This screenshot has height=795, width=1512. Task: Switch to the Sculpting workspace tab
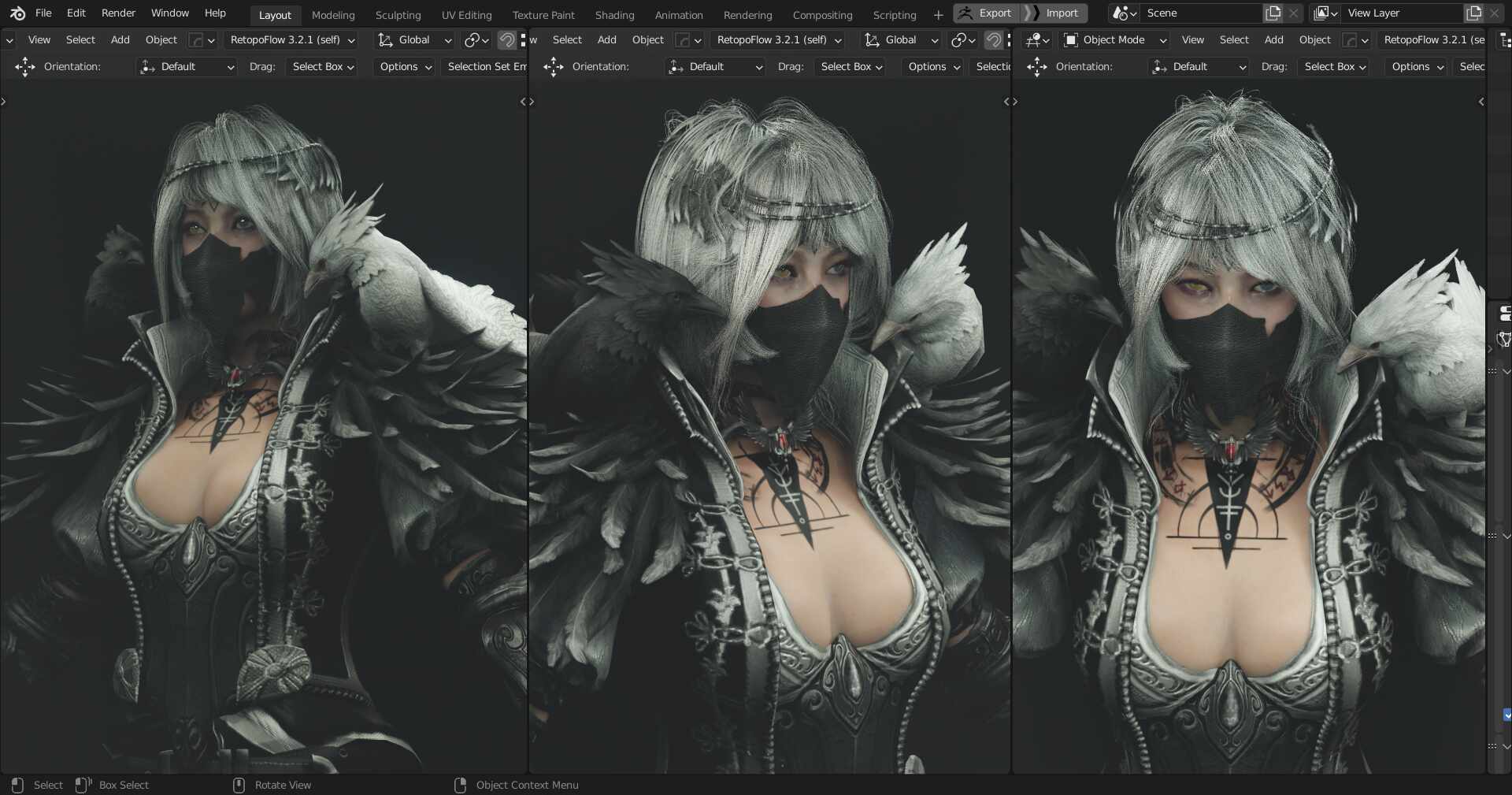[x=398, y=15]
